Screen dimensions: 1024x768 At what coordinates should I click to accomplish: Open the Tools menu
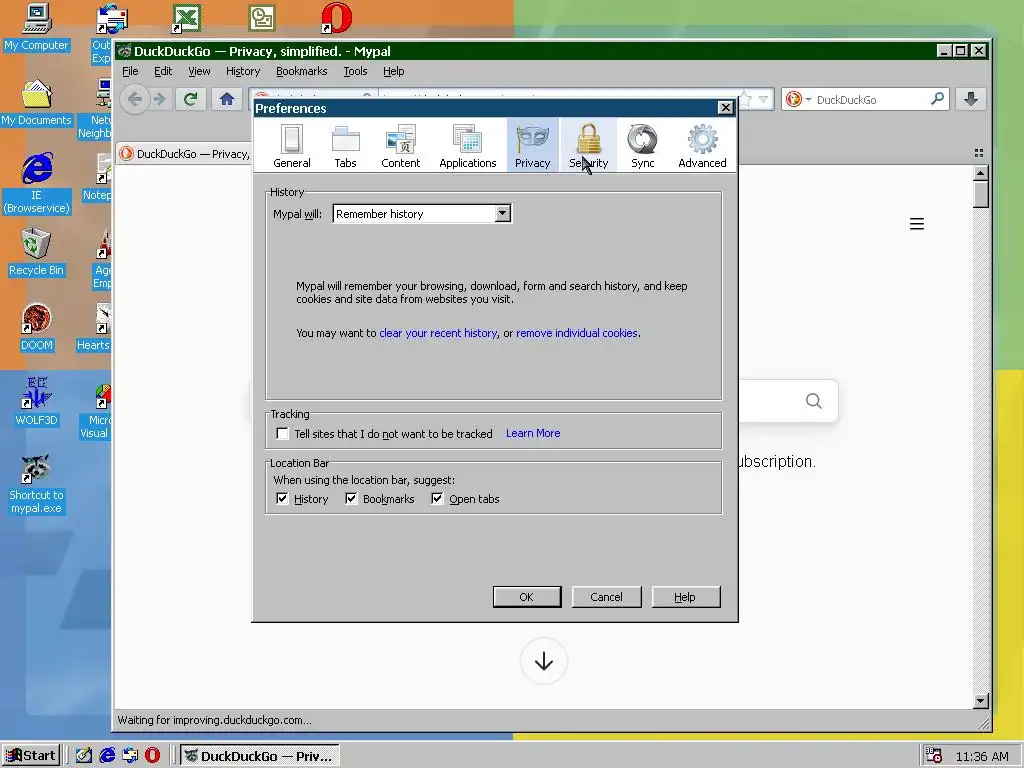coord(355,71)
